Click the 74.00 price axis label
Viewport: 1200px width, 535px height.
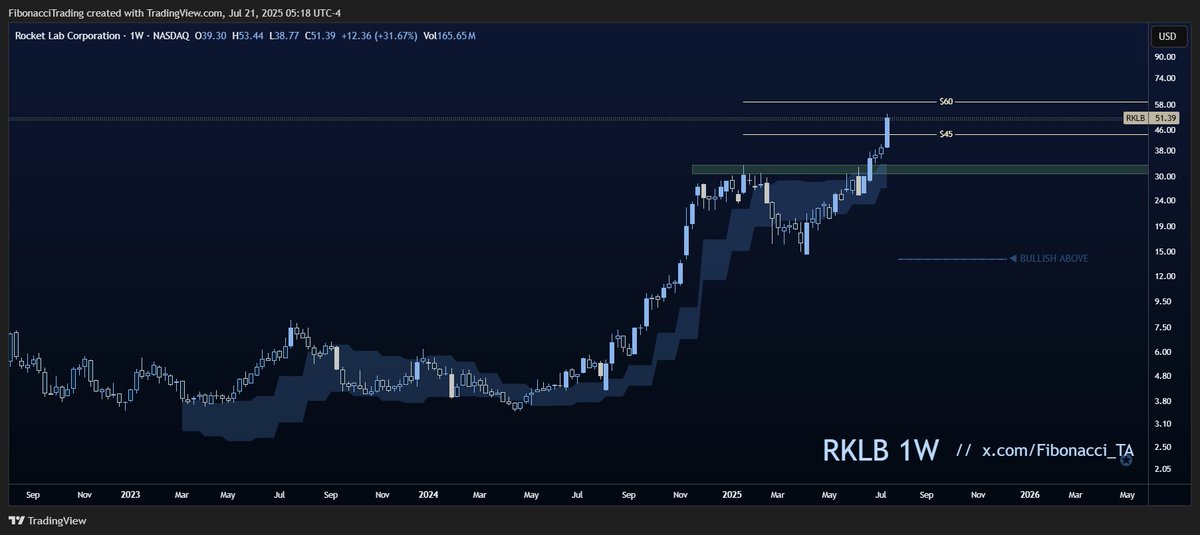[1163, 78]
